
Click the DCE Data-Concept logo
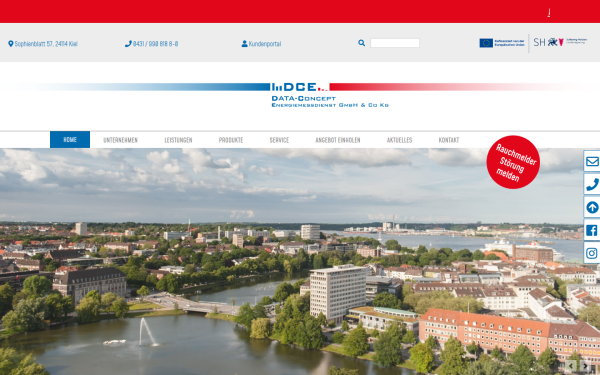click(330, 95)
